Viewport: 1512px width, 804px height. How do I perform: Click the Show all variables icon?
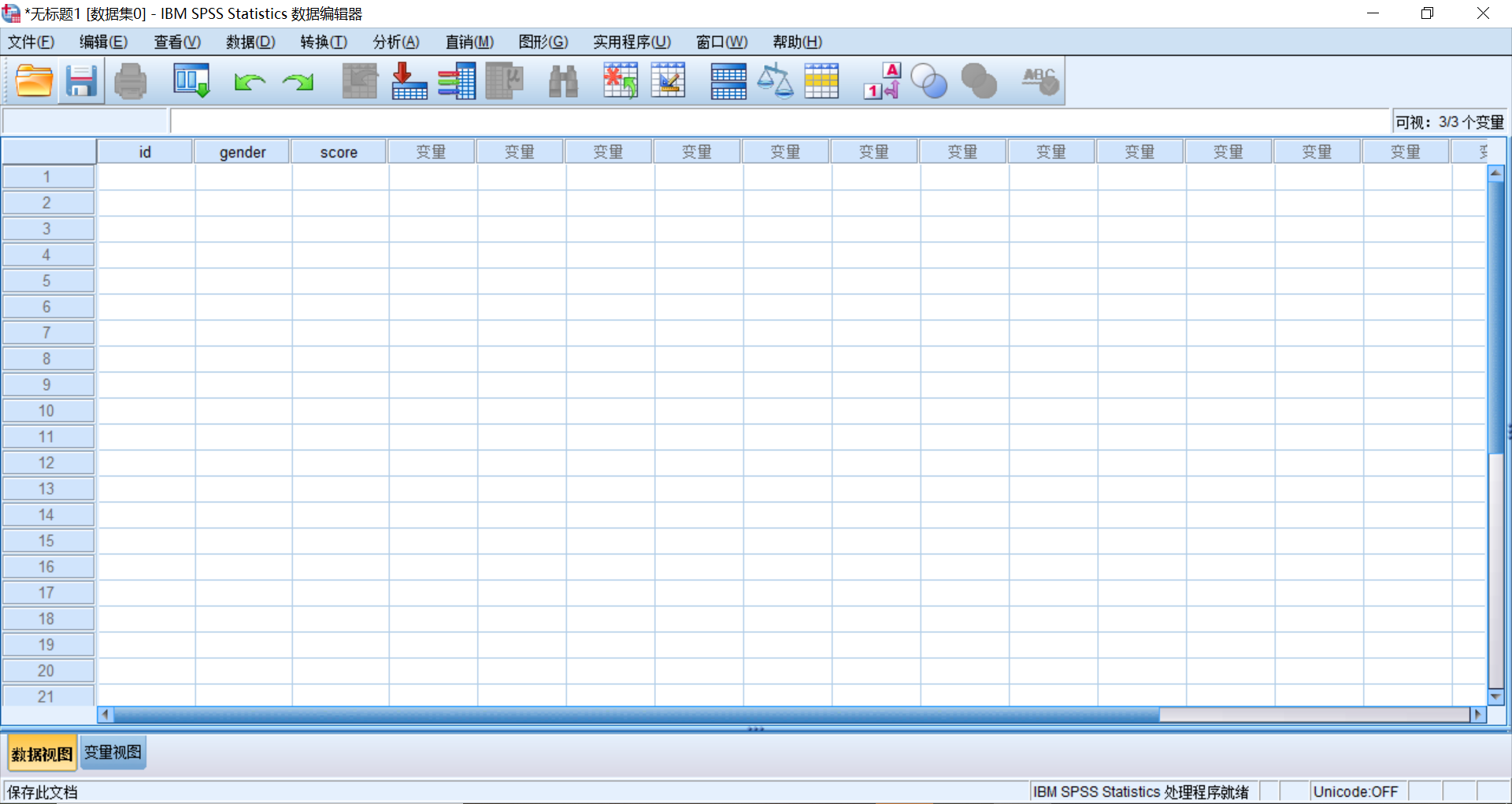pos(979,81)
